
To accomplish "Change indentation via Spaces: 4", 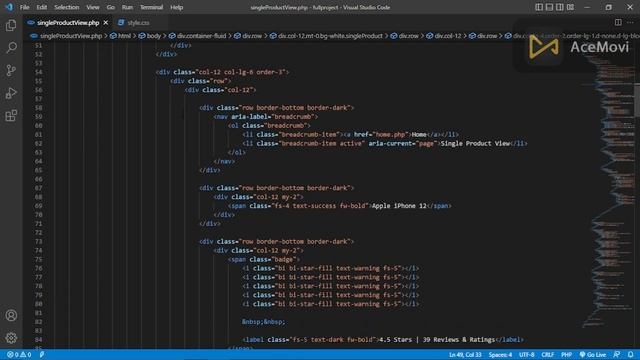I will click(x=500, y=354).
